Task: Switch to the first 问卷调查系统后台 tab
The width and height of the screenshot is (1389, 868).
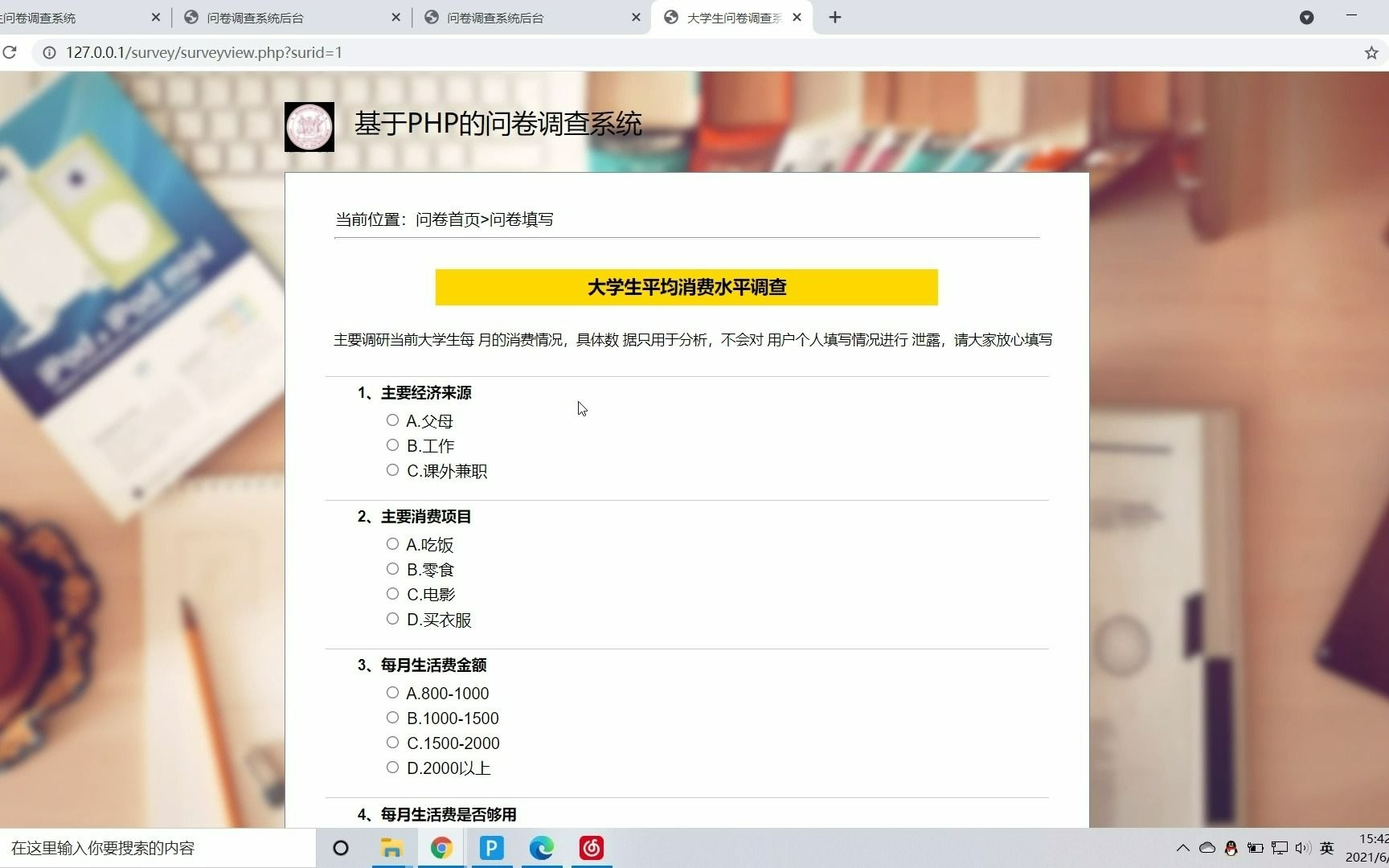Action: pyautogui.click(x=291, y=18)
